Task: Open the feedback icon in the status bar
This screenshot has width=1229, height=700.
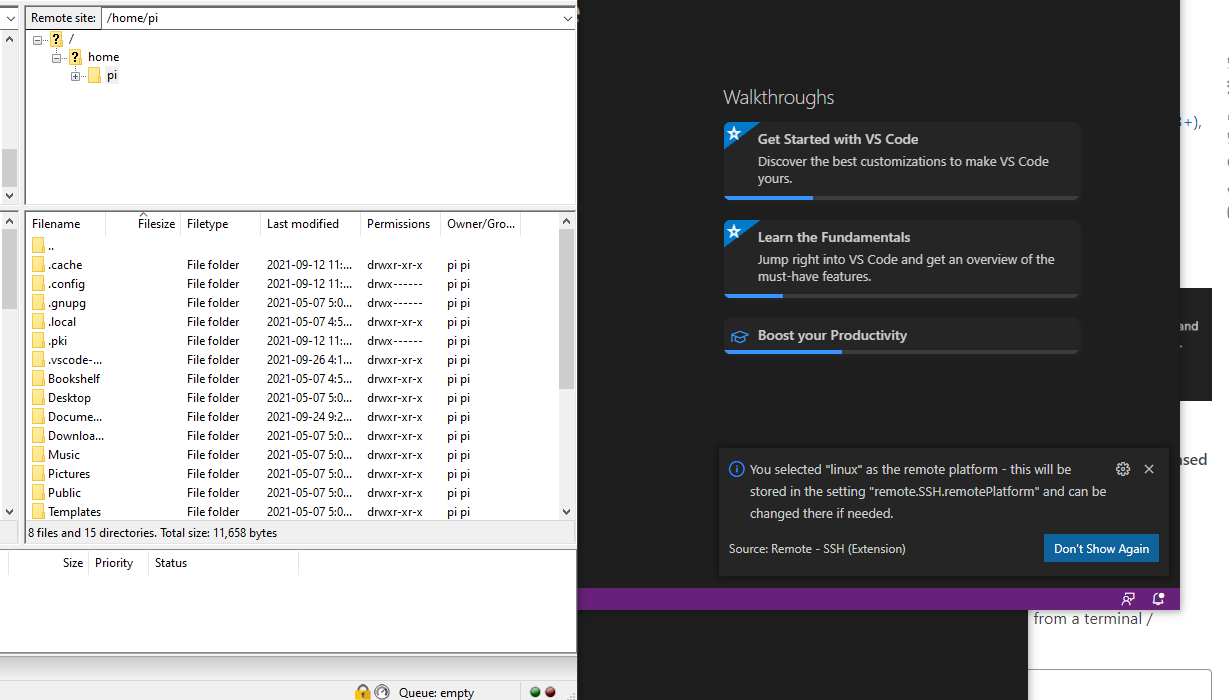Action: click(1128, 599)
